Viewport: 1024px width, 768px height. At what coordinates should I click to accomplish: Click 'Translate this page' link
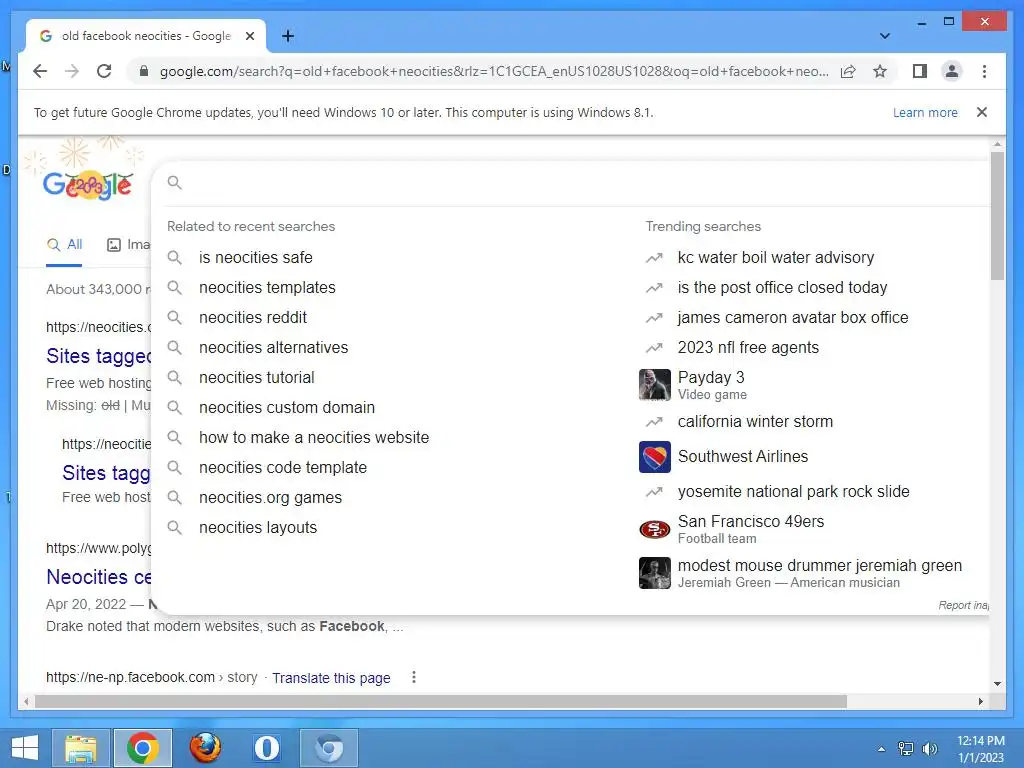tap(331, 678)
